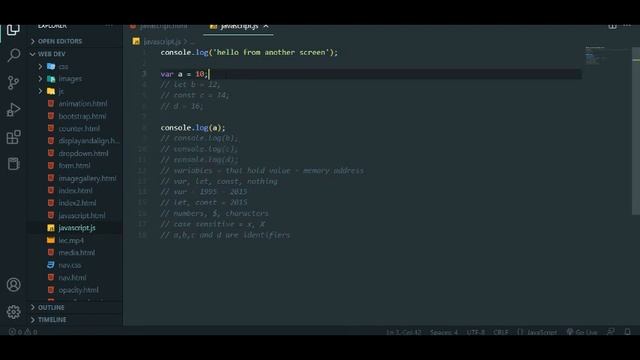The height and width of the screenshot is (360, 640).
Task: Open imagegallery.html file
Action: click(x=87, y=178)
